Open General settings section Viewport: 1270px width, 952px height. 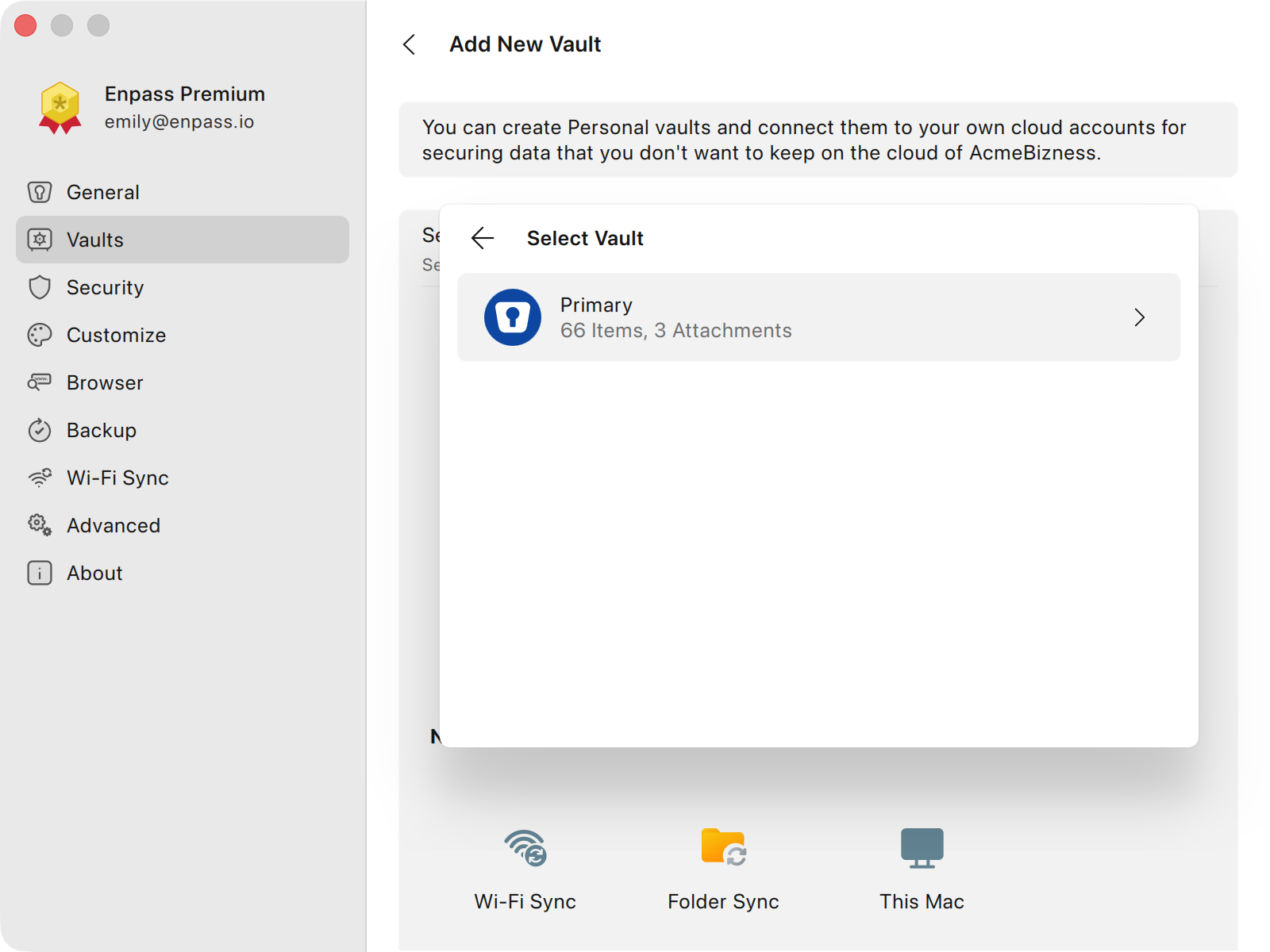pos(183,192)
